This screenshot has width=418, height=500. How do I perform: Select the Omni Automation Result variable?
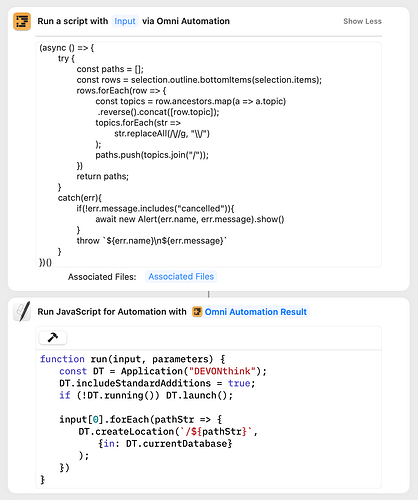point(256,312)
